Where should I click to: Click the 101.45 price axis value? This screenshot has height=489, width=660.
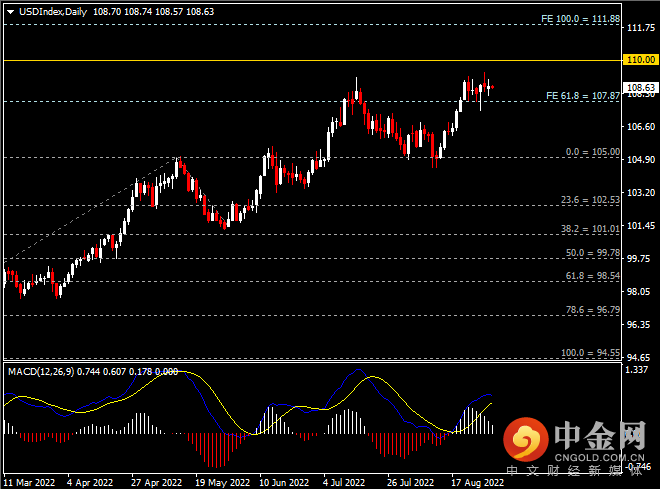coord(641,226)
